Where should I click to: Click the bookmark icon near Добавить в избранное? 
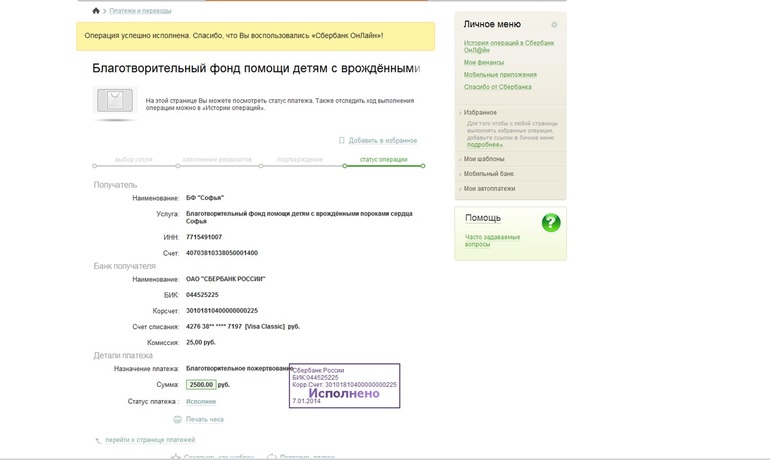342,140
